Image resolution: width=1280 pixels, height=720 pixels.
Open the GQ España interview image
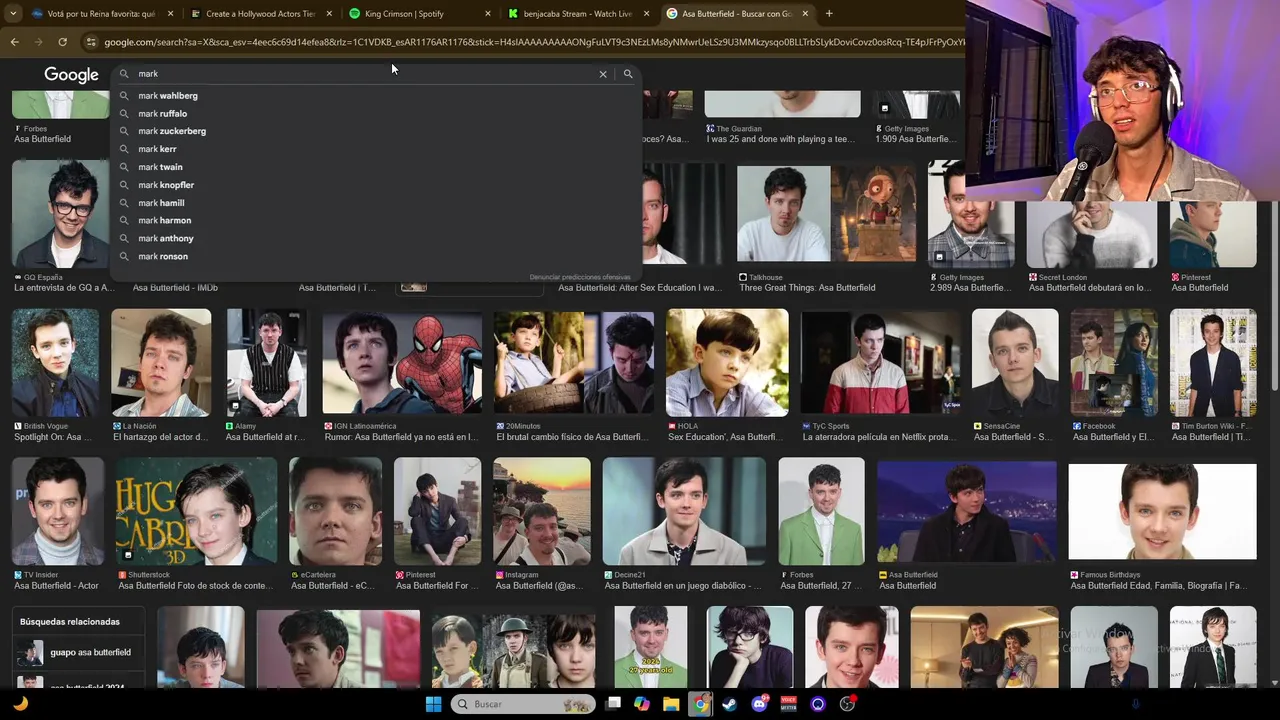(x=61, y=215)
